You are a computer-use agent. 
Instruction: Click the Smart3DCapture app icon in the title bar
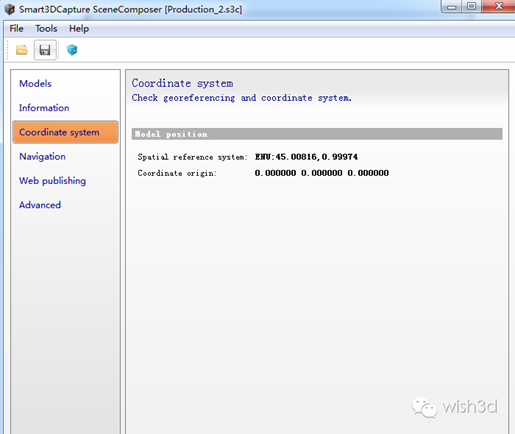[9, 9]
